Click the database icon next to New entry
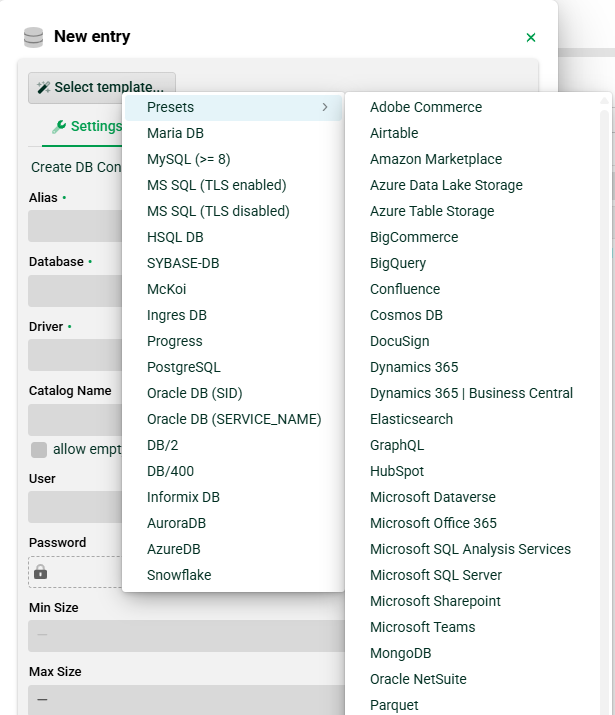The height and width of the screenshot is (715, 615). coord(33,37)
